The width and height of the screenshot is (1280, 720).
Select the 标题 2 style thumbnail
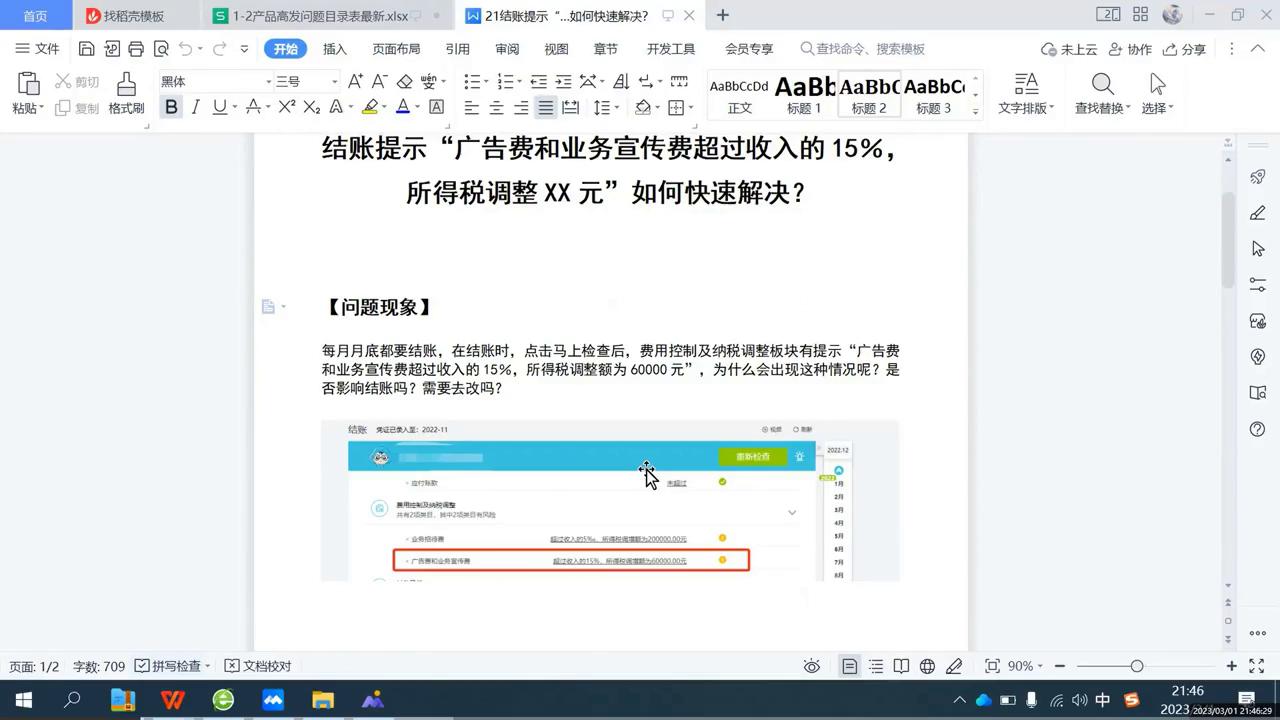click(x=868, y=95)
